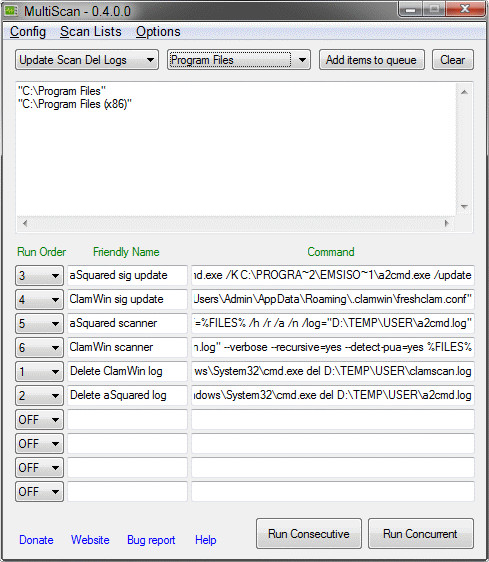Open the Bug report link
This screenshot has width=489, height=562.
[151, 540]
